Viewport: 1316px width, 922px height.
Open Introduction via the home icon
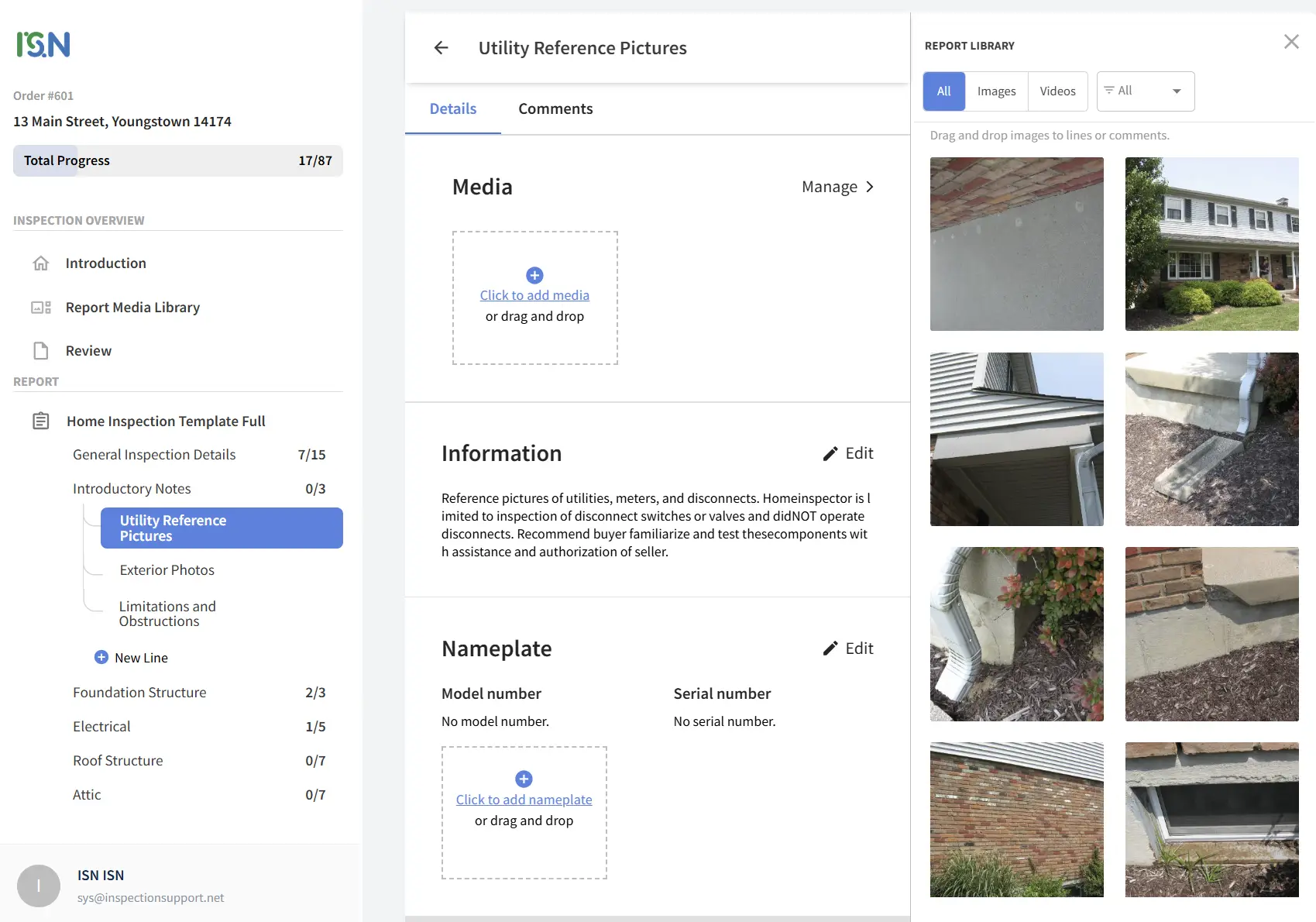point(41,263)
